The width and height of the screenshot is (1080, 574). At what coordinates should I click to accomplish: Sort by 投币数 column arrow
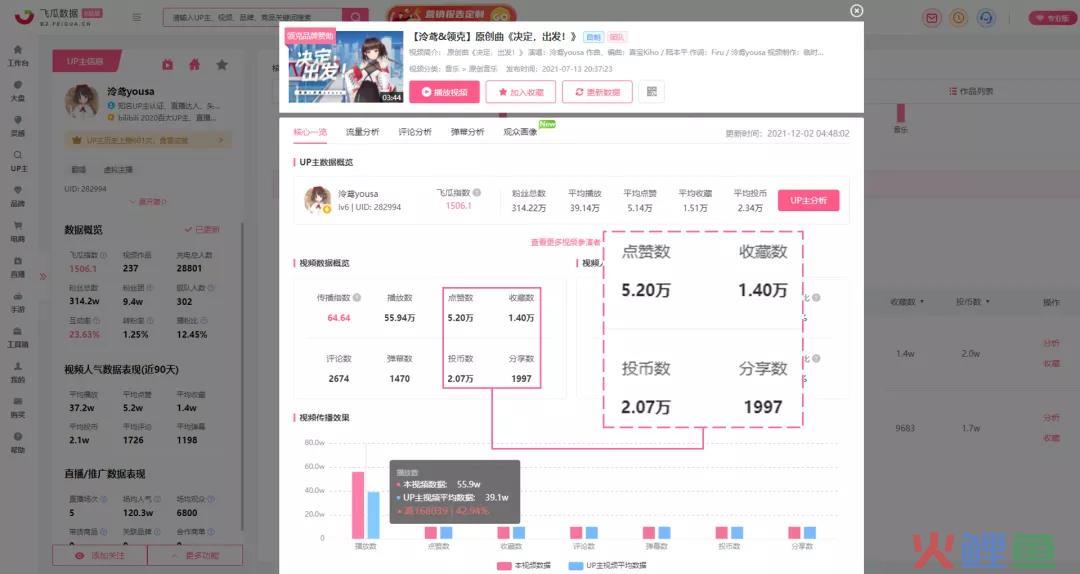tap(988, 302)
